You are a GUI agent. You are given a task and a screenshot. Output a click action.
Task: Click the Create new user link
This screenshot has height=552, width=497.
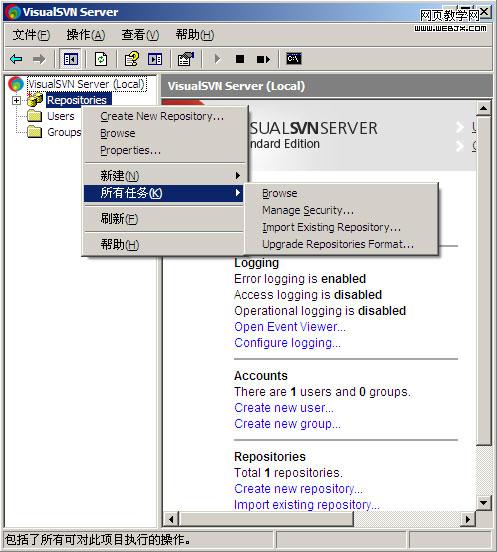click(x=284, y=408)
